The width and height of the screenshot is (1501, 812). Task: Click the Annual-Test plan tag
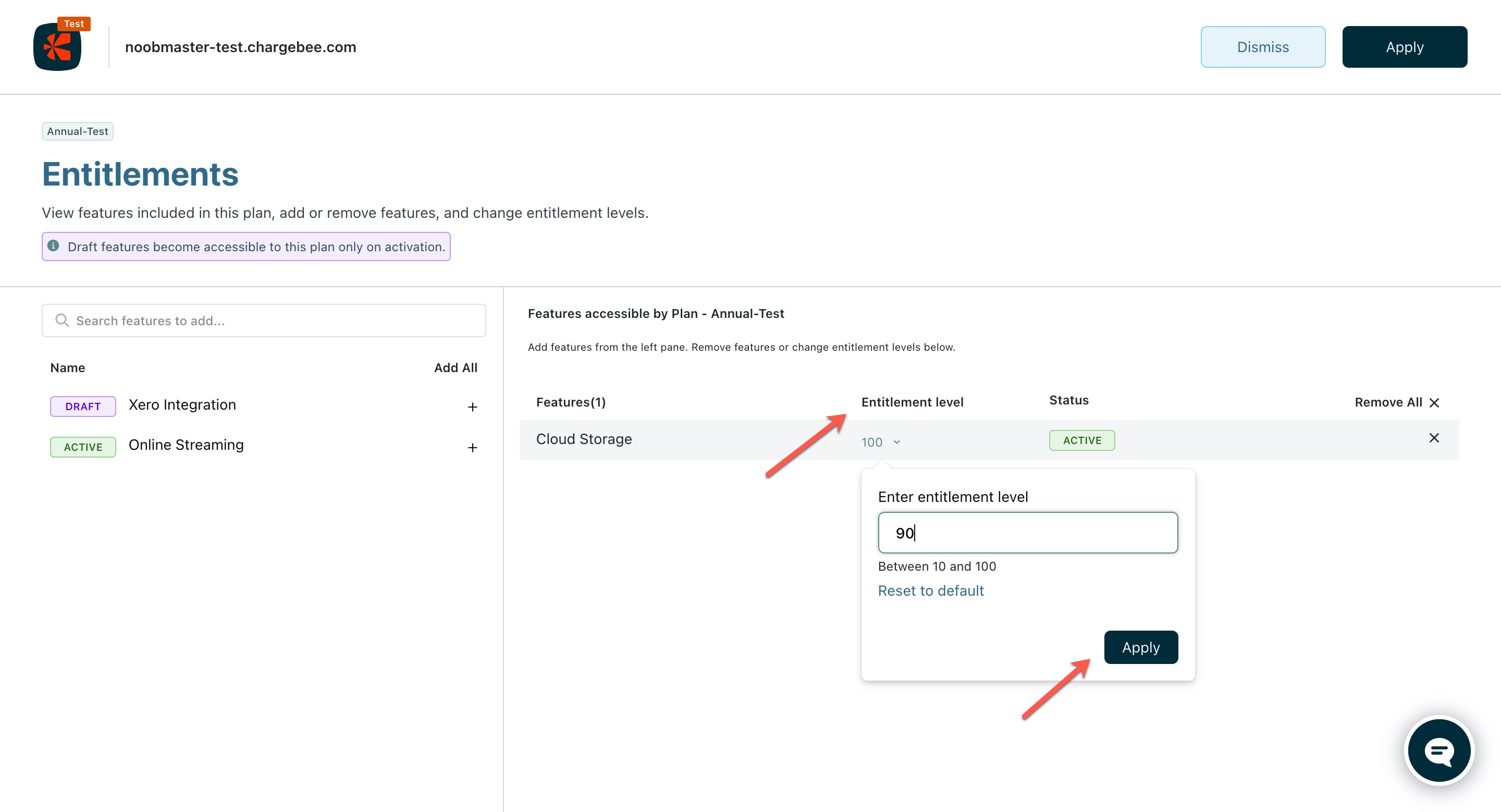click(78, 131)
